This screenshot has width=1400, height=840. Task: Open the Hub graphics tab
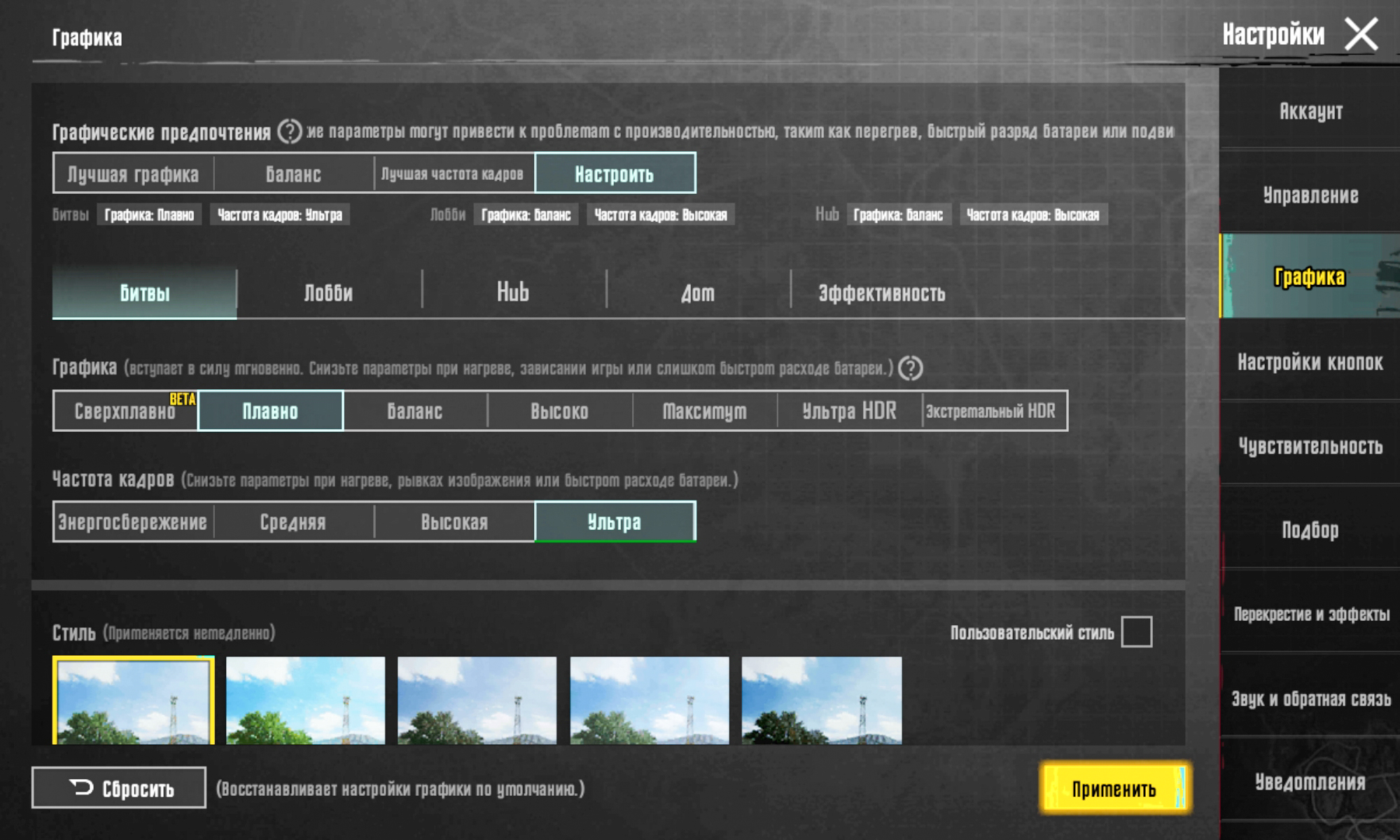(513, 293)
